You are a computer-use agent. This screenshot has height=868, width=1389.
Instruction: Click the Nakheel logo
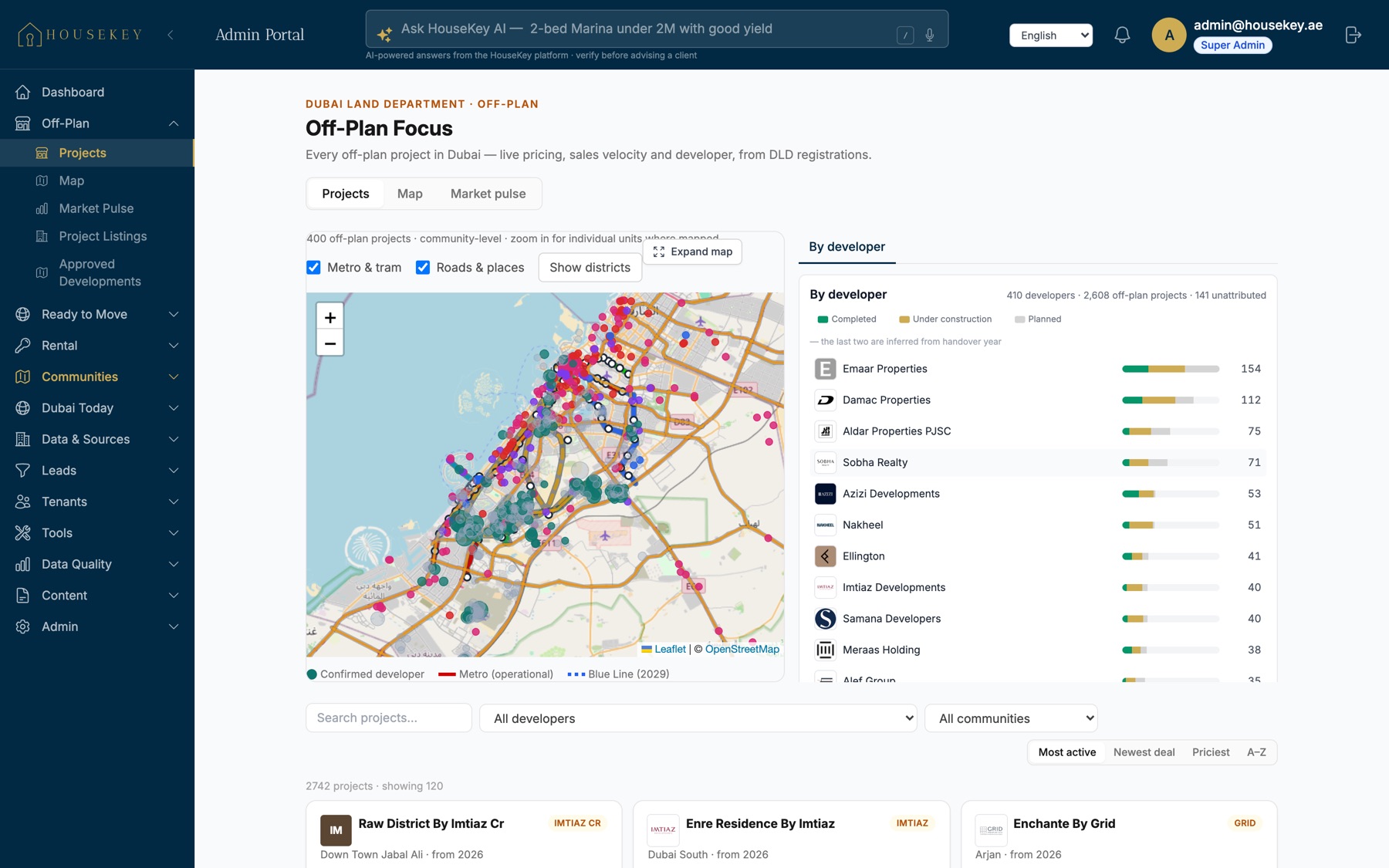[x=825, y=525]
